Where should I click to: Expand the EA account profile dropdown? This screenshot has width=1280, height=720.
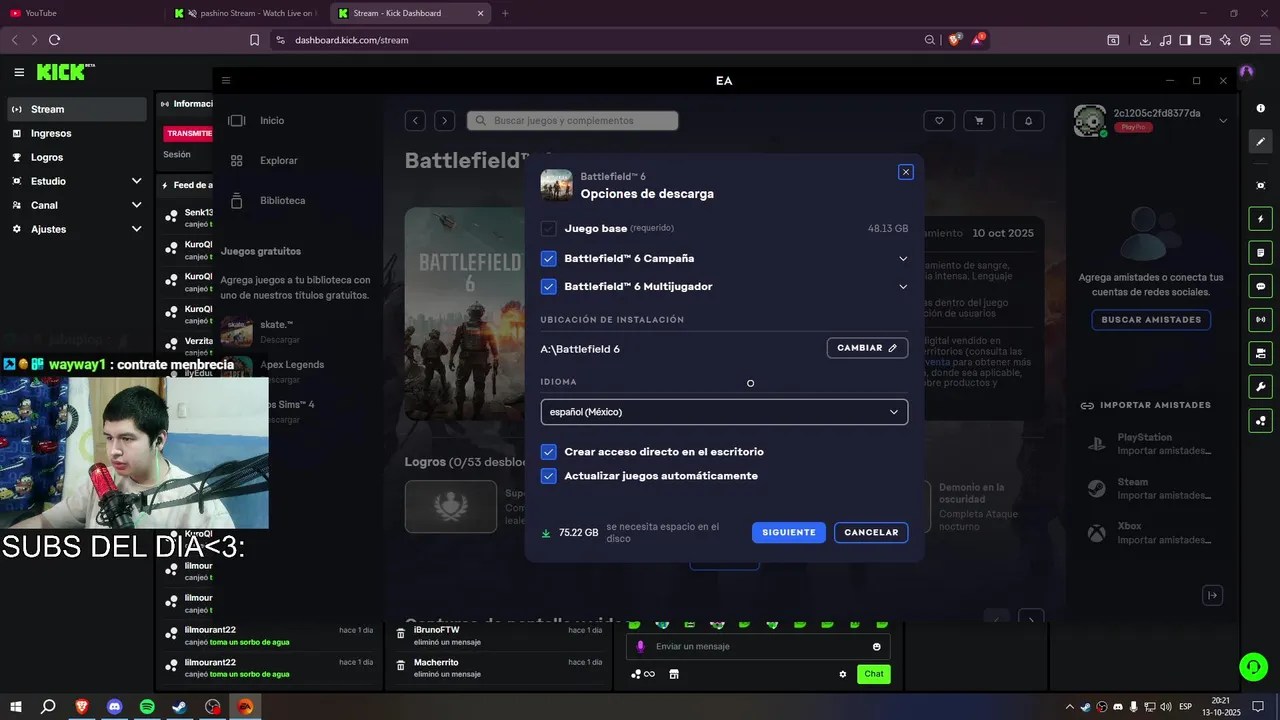tap(1223, 120)
